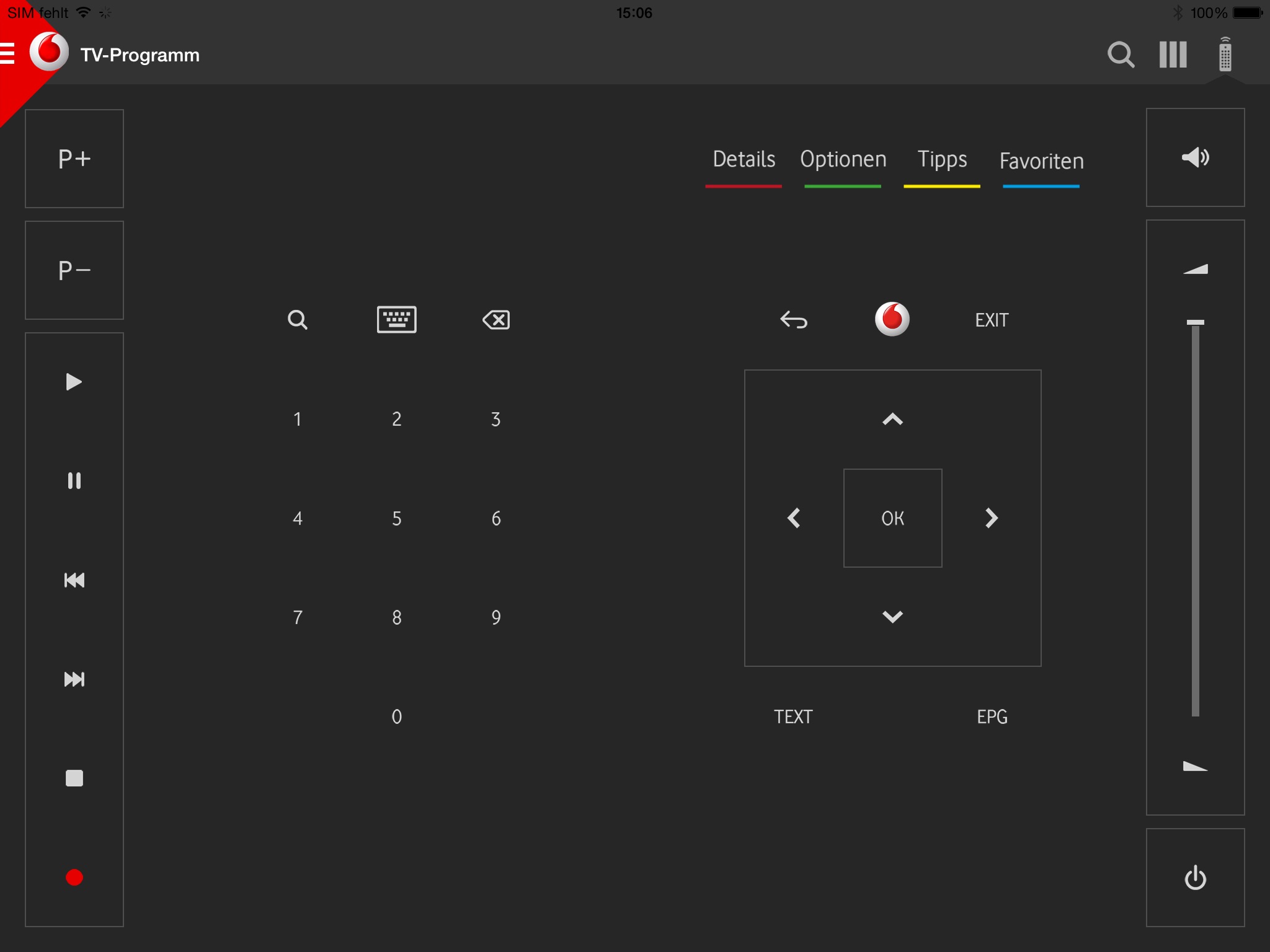
Task: Tap the Vodafone home button on remote
Action: (x=892, y=319)
